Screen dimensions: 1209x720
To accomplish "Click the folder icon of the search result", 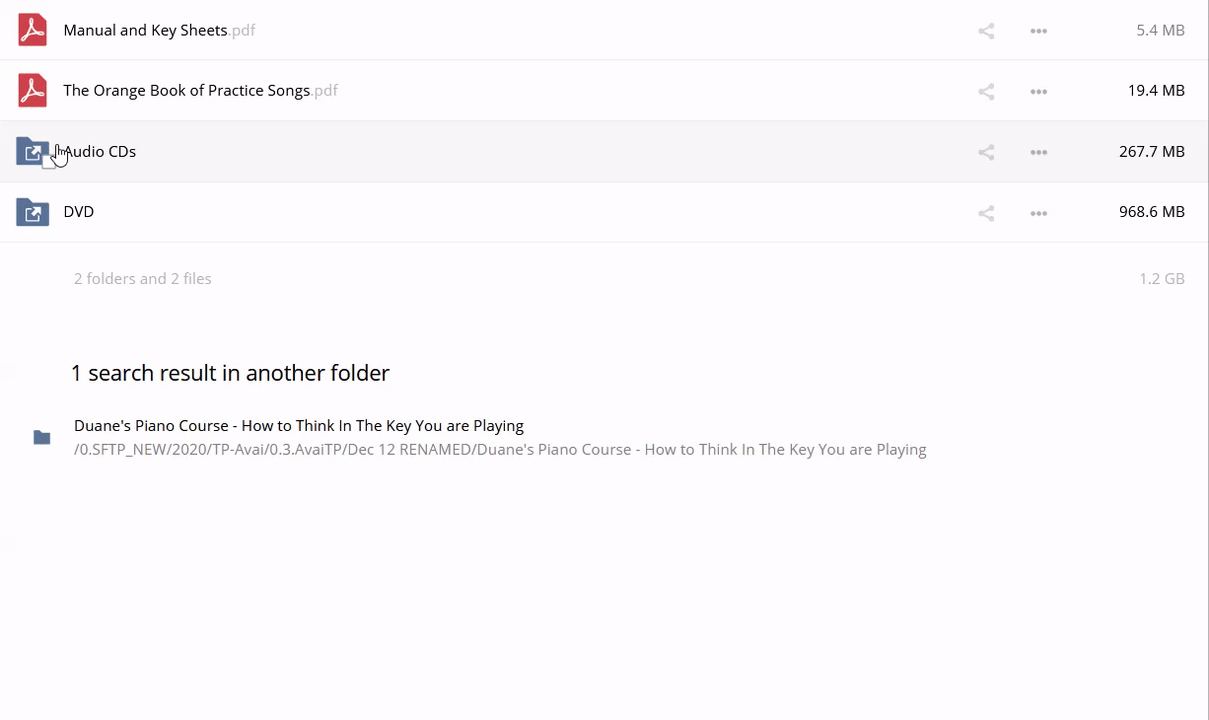I will tap(42, 437).
